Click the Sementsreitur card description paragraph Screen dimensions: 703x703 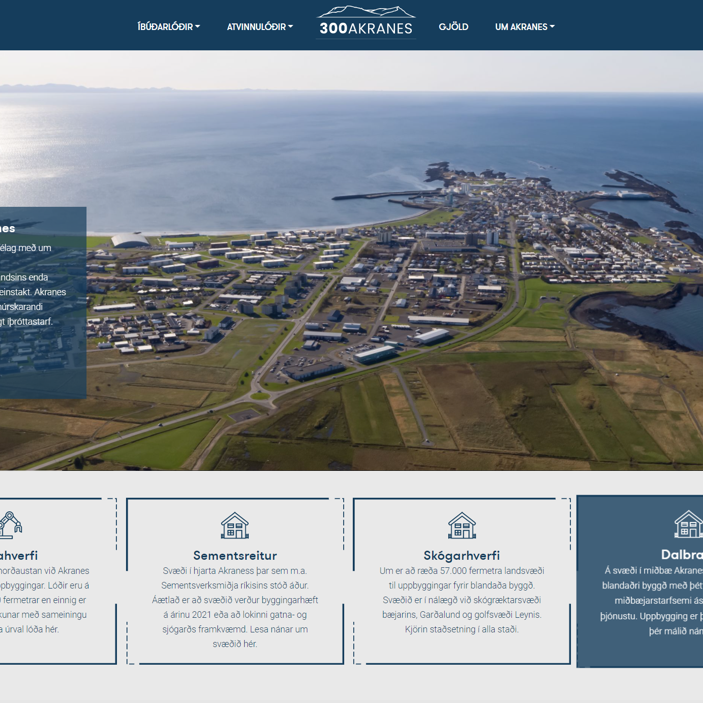[x=235, y=600]
